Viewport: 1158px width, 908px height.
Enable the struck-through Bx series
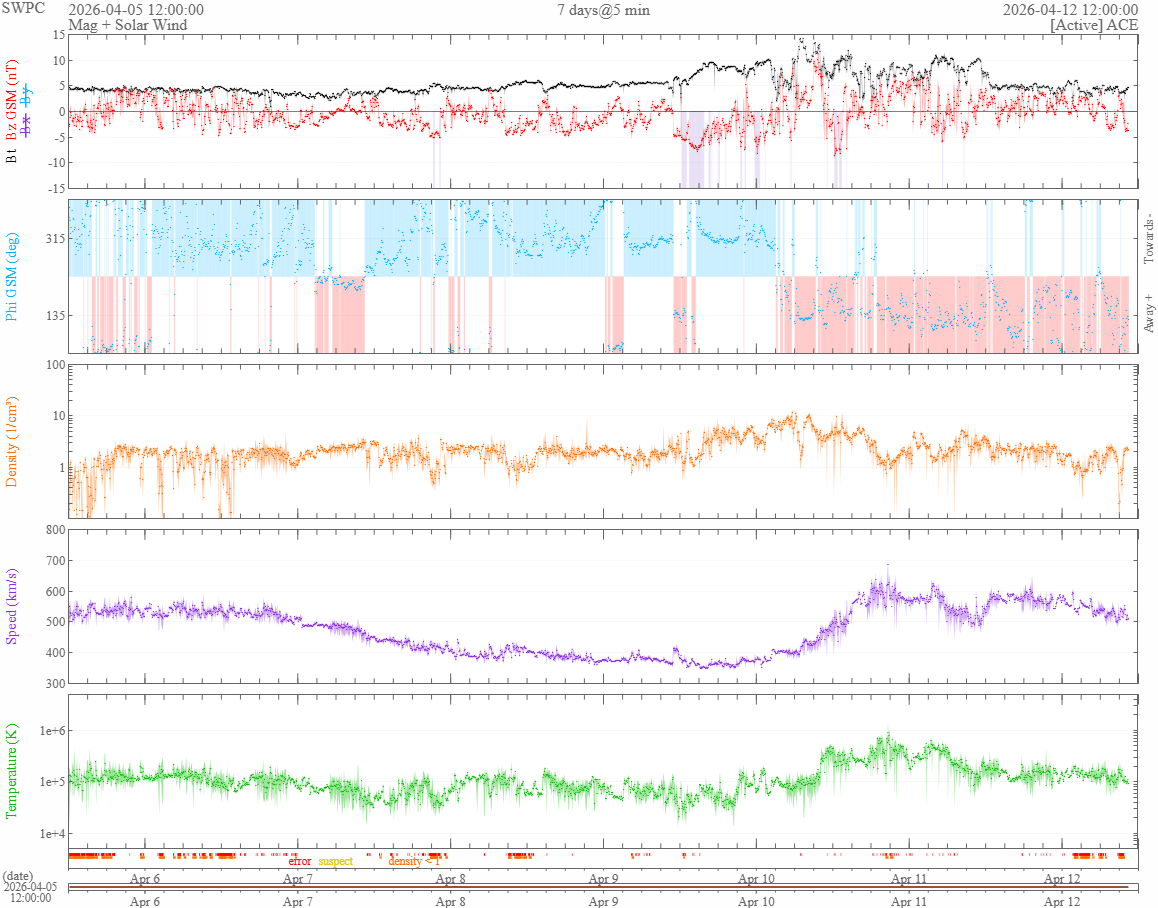pos(27,123)
